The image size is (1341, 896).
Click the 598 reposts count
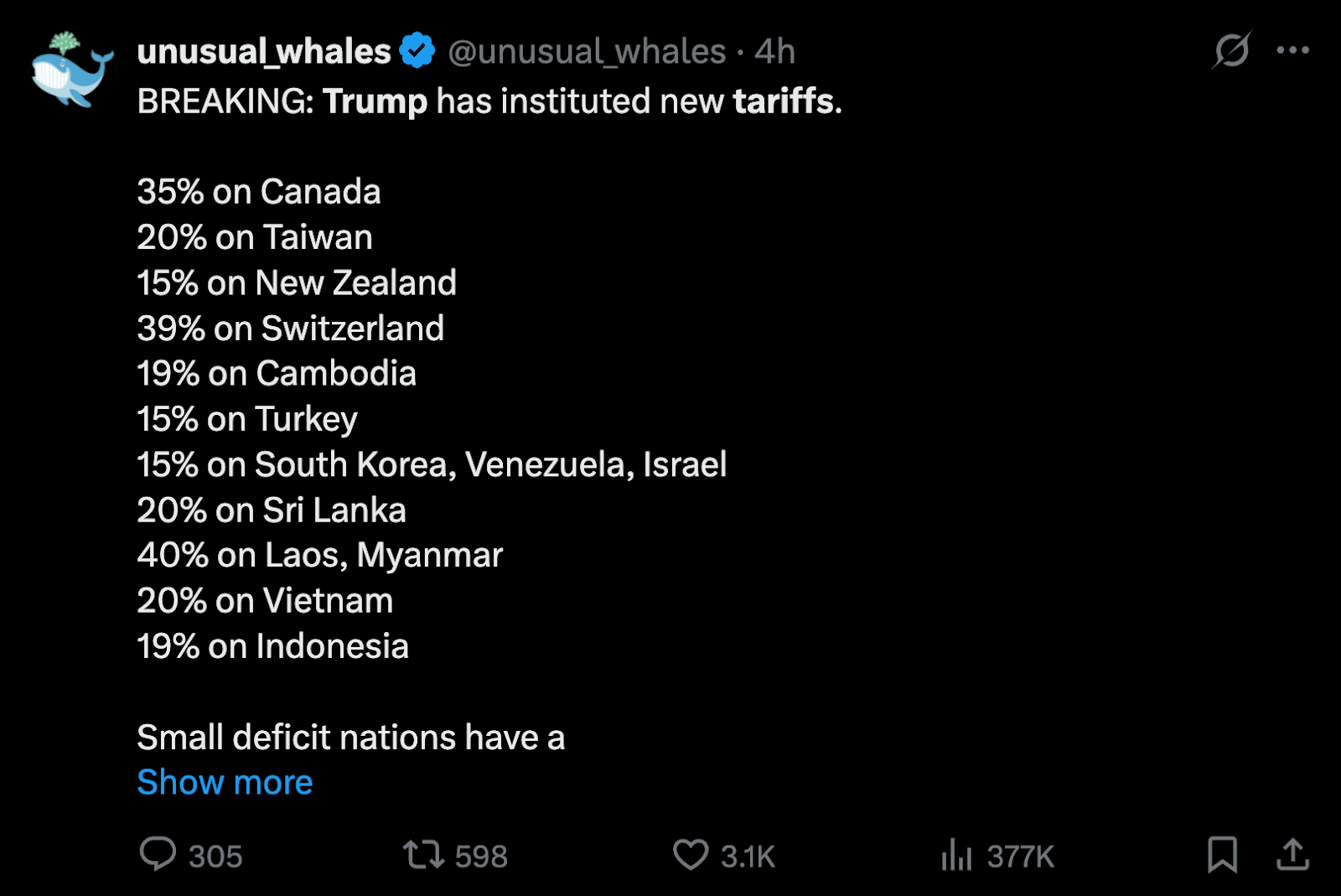[481, 857]
